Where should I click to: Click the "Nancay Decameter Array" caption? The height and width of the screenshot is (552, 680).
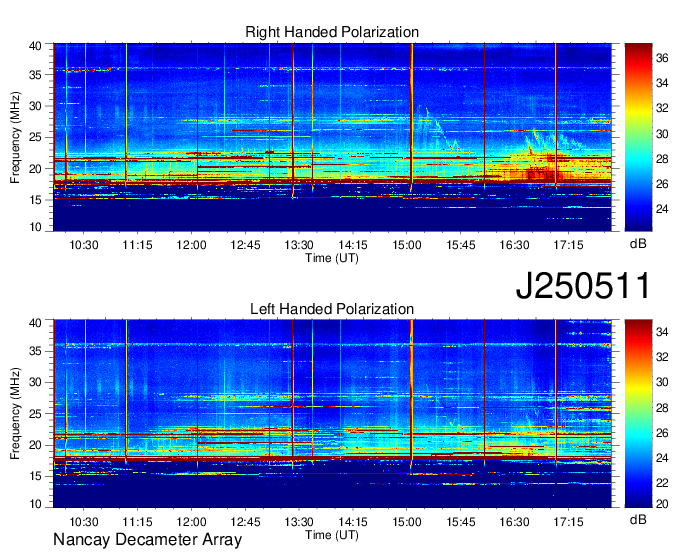click(x=147, y=540)
